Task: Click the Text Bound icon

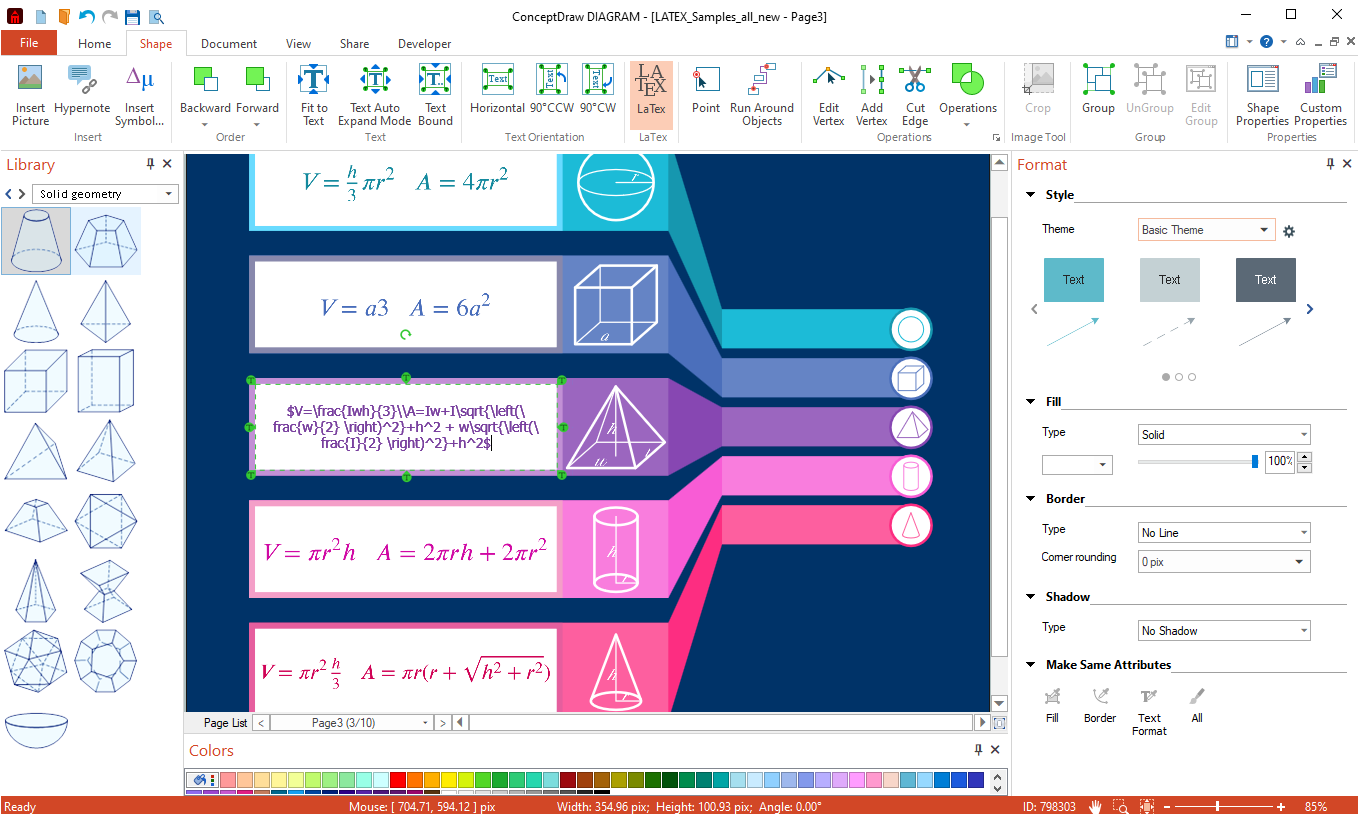Action: coord(435,95)
